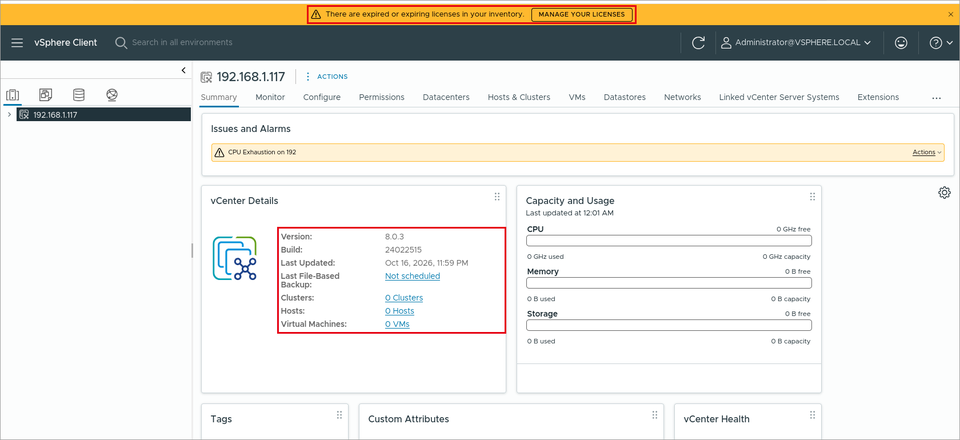Image resolution: width=960 pixels, height=440 pixels.
Task: Expand the 192.168.1.117 tree node
Action: click(9, 114)
